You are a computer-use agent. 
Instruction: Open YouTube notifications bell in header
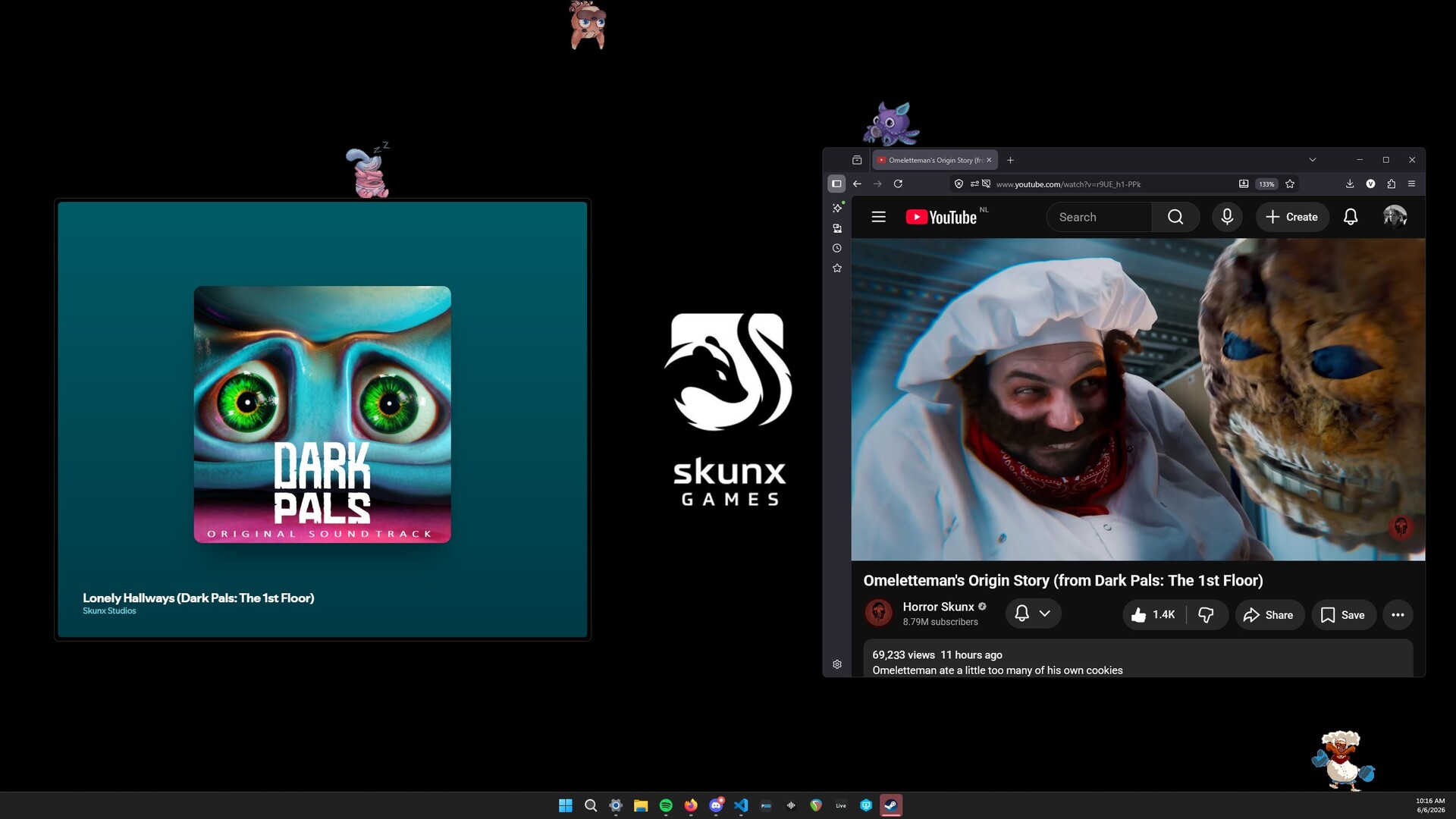[1351, 217]
